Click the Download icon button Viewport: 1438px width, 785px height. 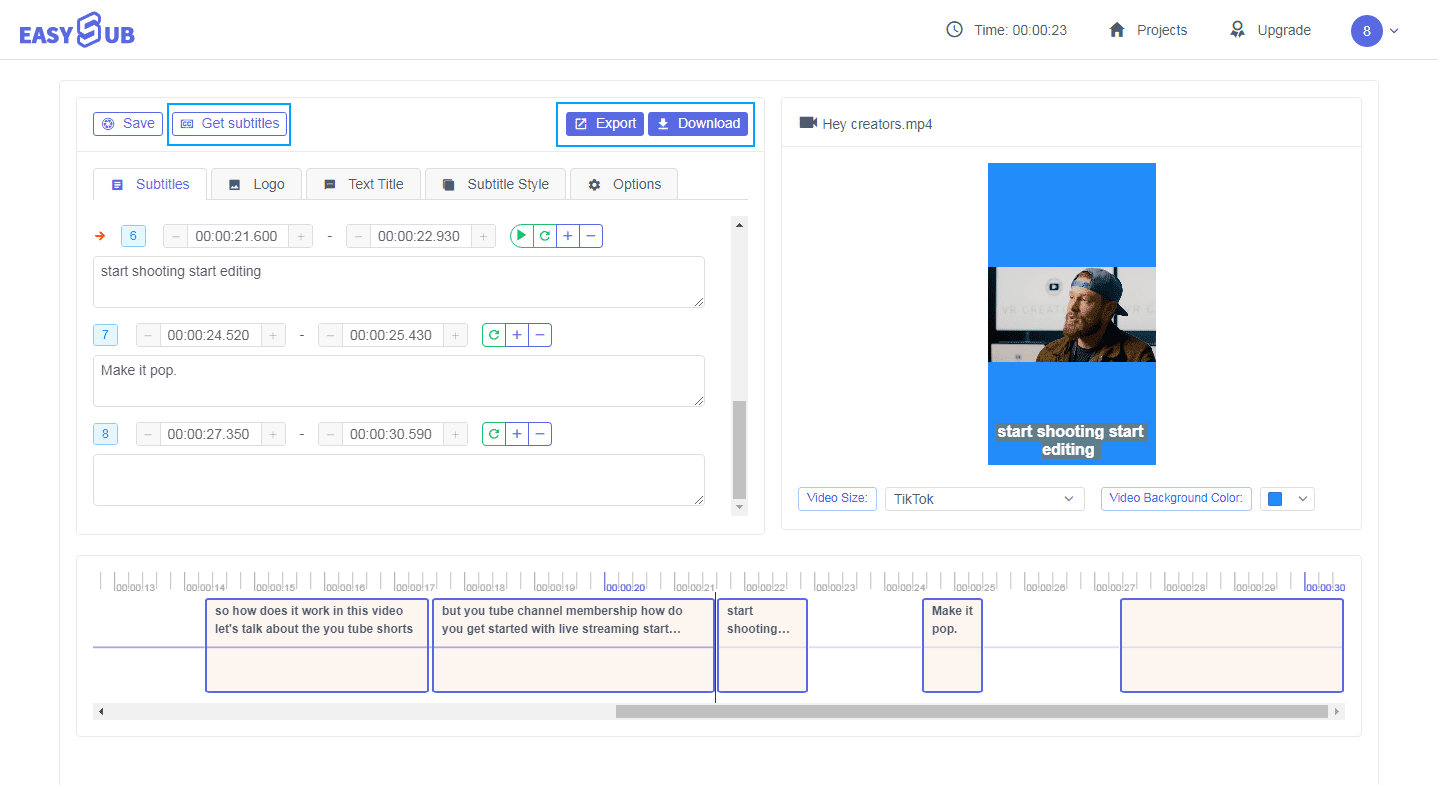[662, 123]
